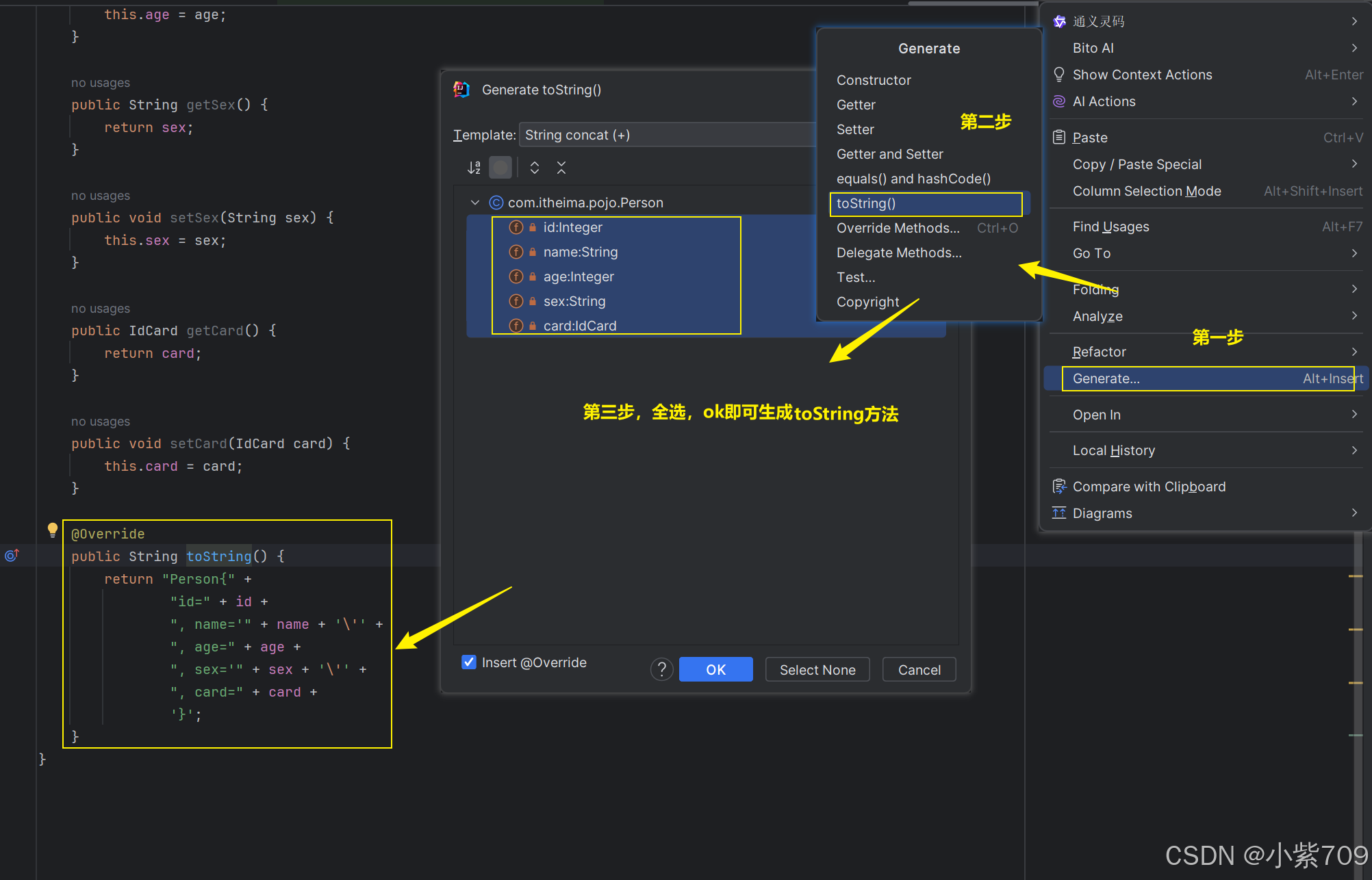Viewport: 1372px width, 880px height.
Task: Toggle the show-classes round button in dialog toolbar
Action: click(x=500, y=168)
